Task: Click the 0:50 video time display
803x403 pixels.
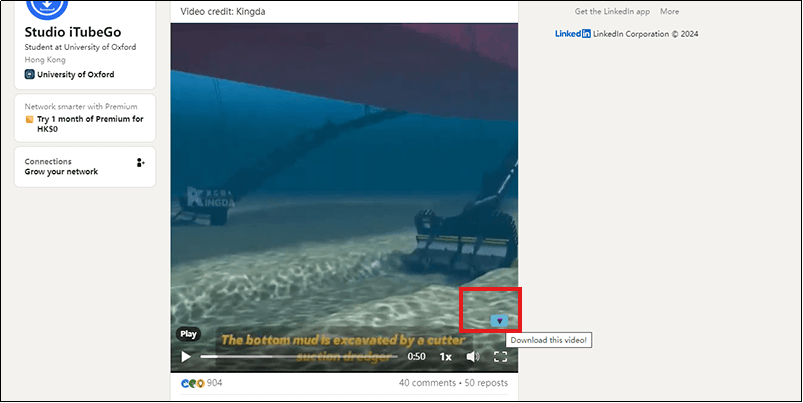Action: [416, 356]
